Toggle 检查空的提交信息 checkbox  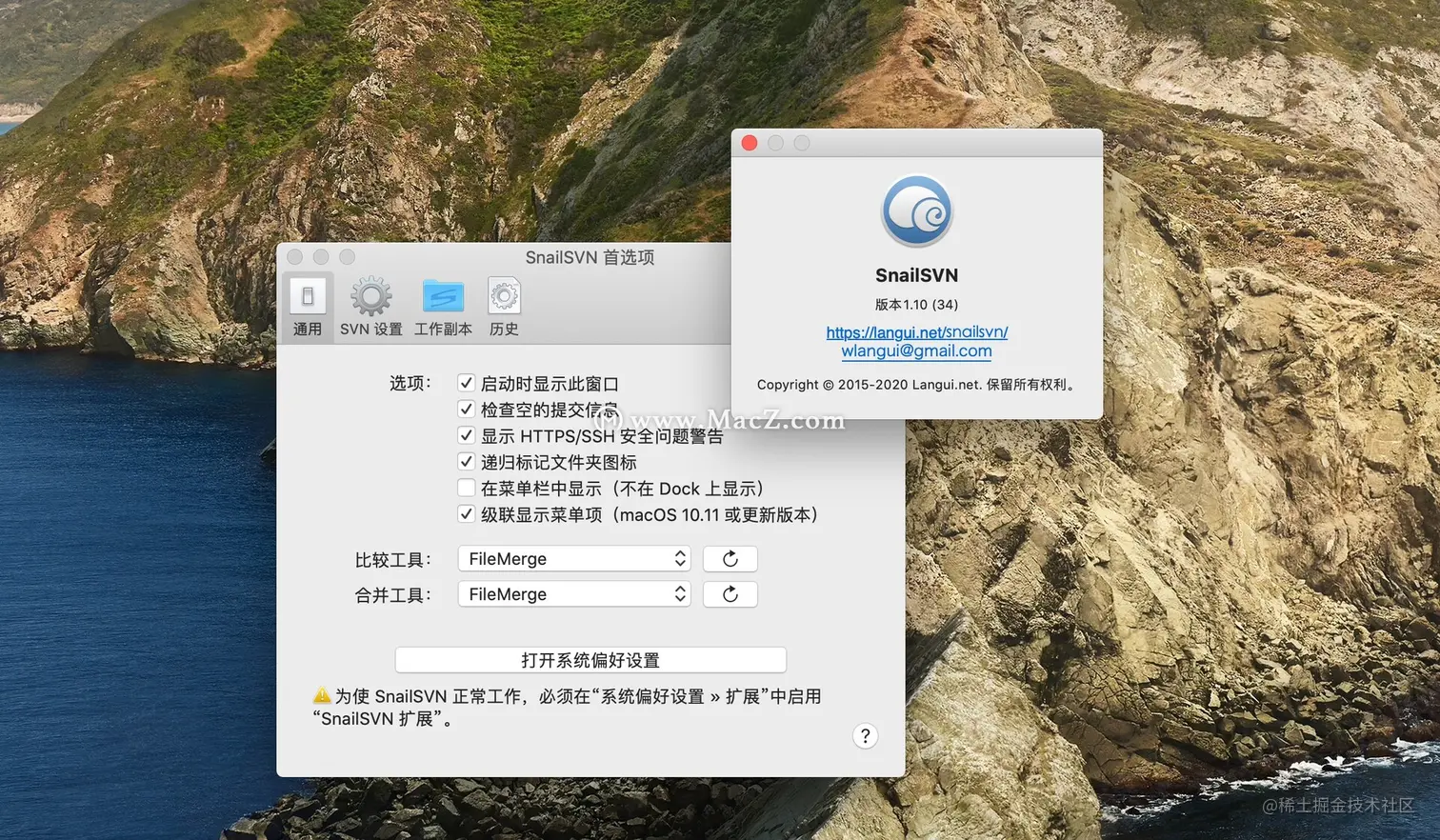(466, 410)
